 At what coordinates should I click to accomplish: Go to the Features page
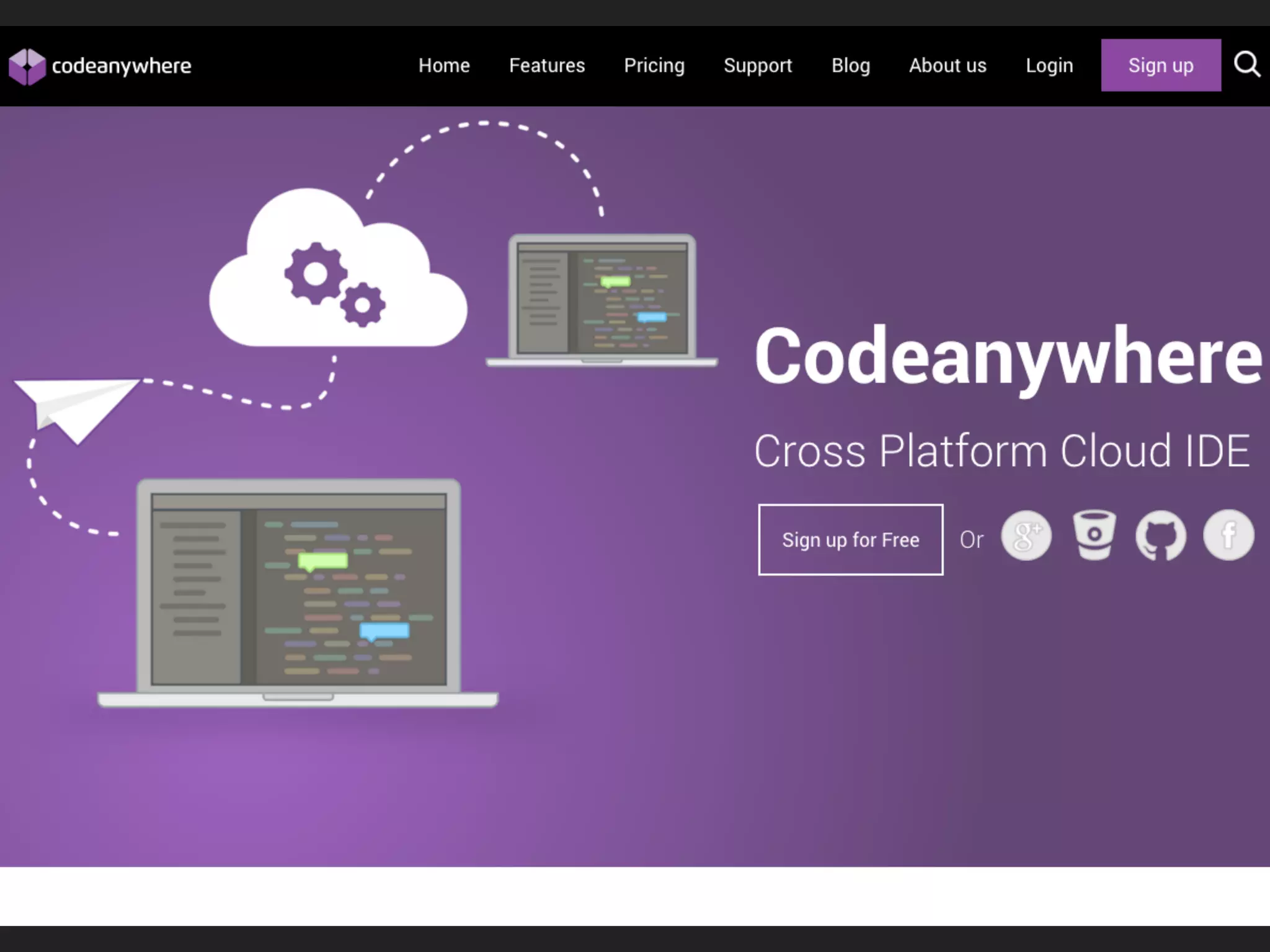click(x=547, y=66)
